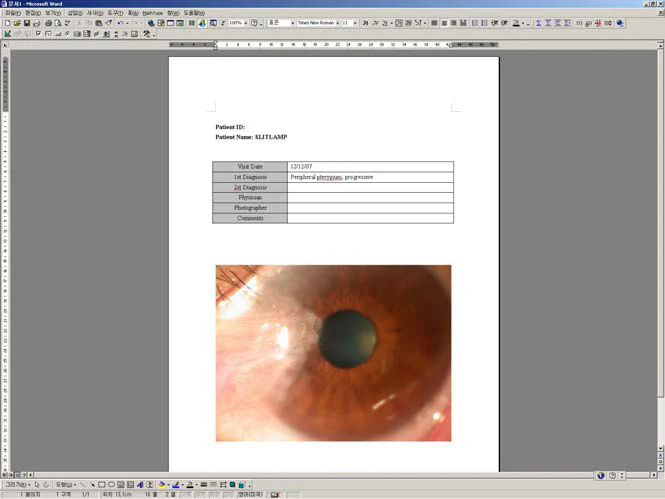Click the New blank document icon

[x=6, y=22]
